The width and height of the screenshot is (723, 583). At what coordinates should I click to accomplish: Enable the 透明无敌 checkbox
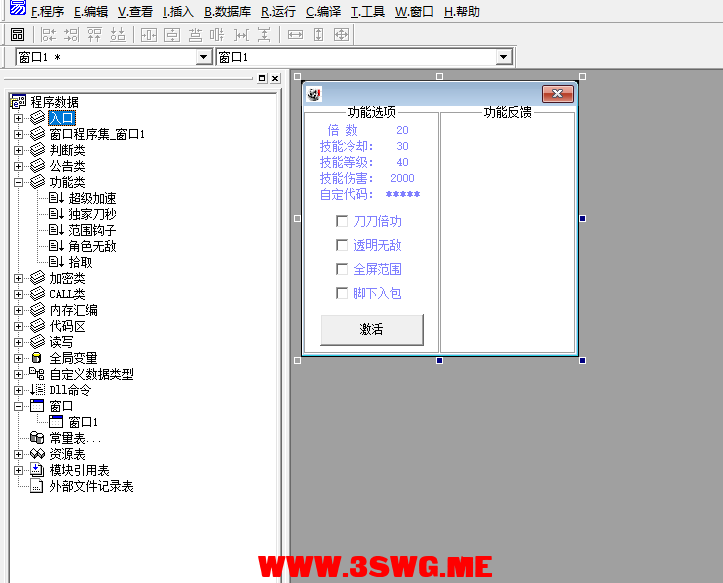coord(342,245)
